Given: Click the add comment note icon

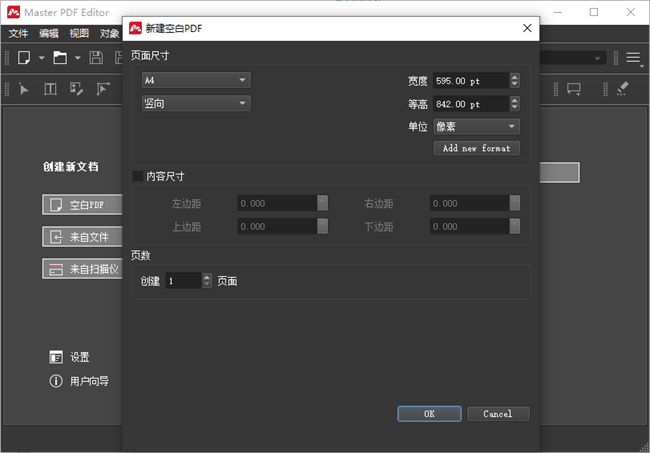Looking at the screenshot, I should point(574,89).
